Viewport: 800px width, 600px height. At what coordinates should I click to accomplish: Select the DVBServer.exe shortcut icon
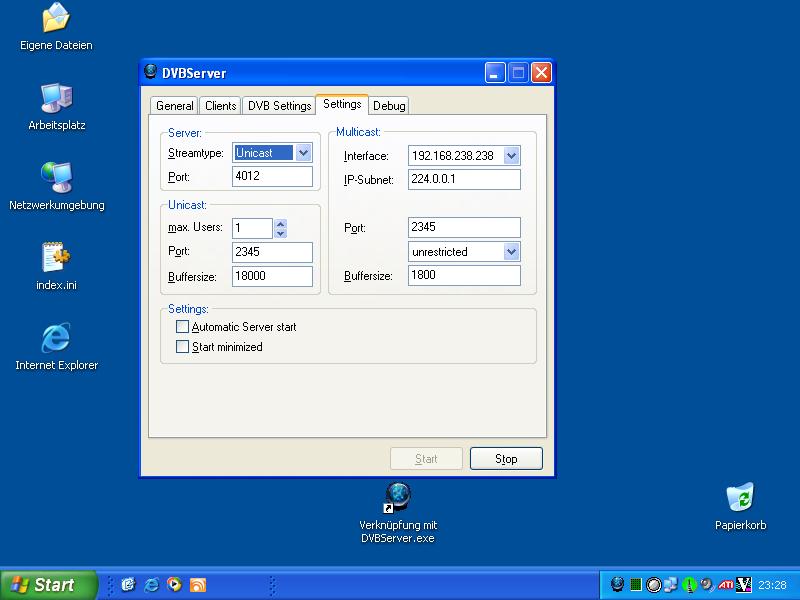(398, 497)
